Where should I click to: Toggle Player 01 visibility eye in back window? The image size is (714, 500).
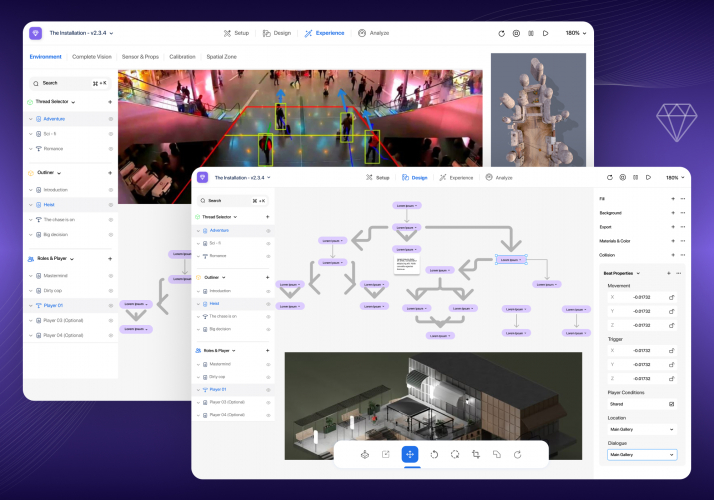coord(111,306)
